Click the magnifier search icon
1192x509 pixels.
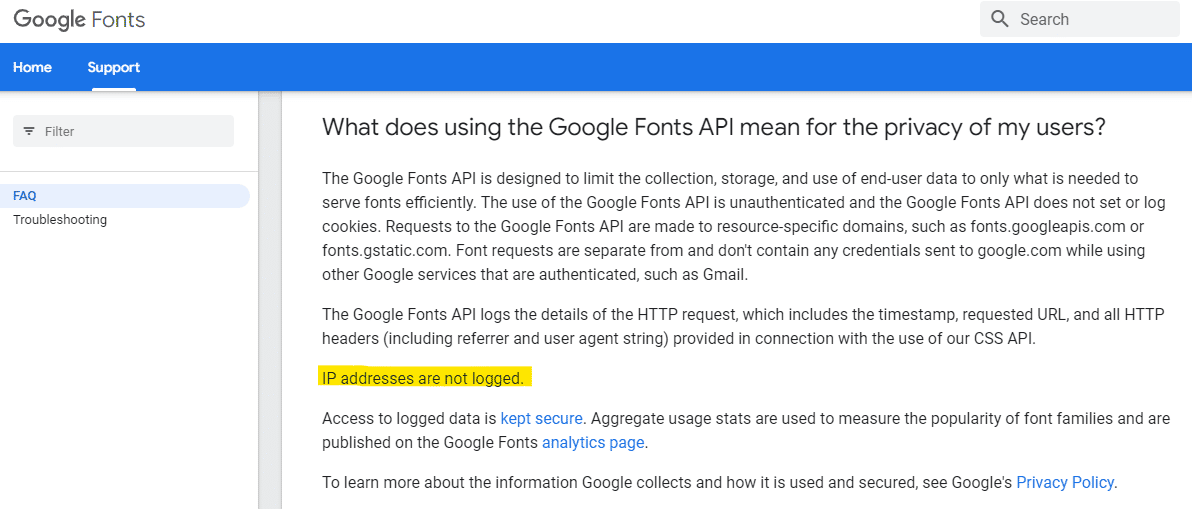pyautogui.click(x=1000, y=19)
